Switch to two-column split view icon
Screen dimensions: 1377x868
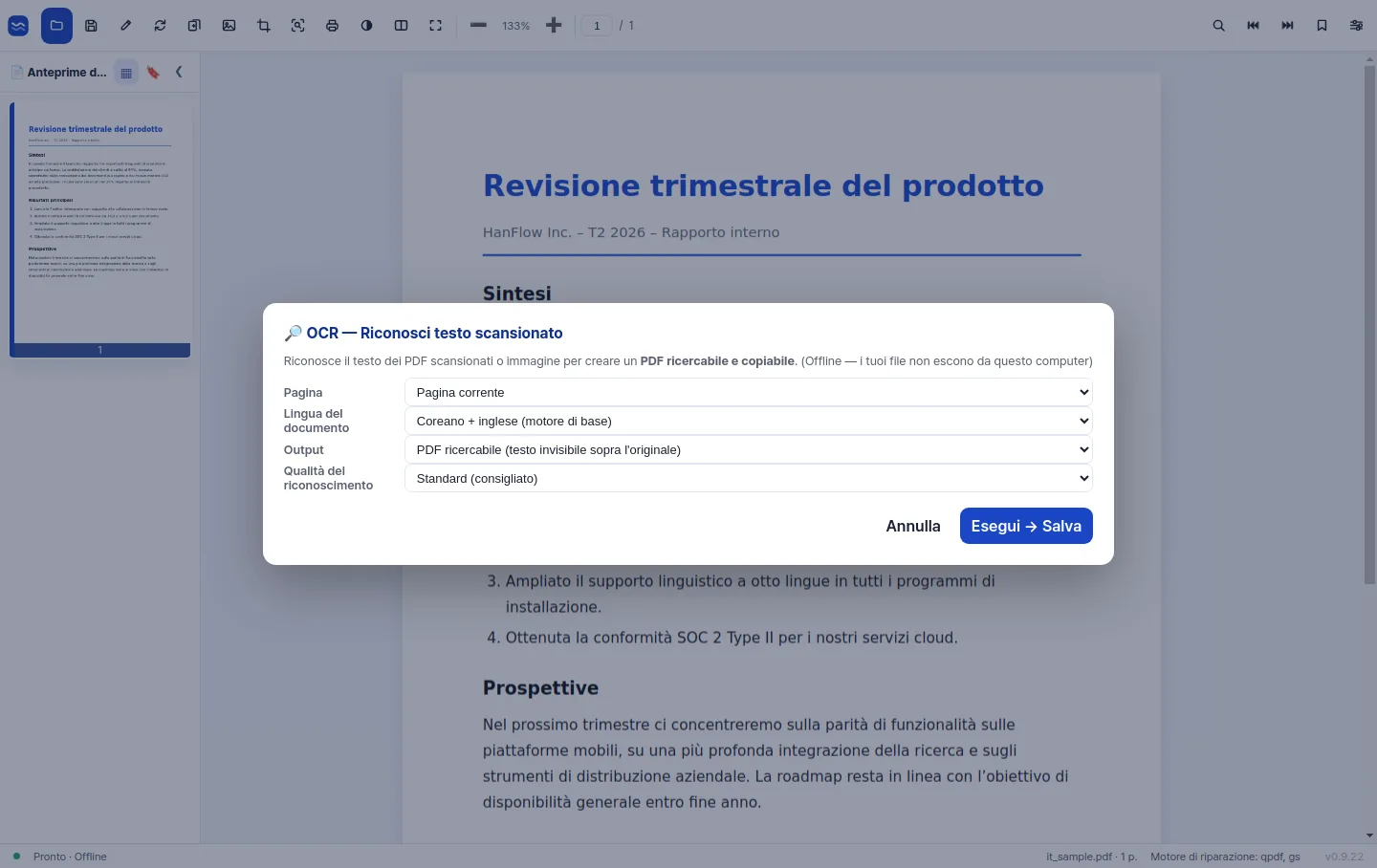[401, 26]
